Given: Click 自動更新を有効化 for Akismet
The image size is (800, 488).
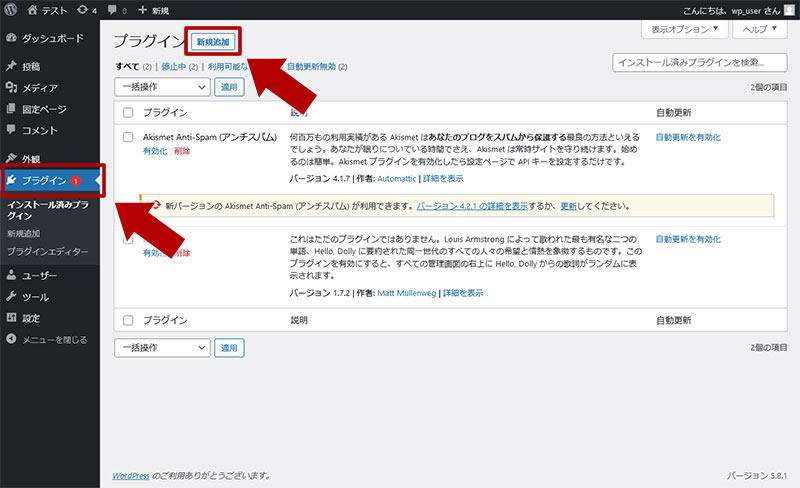Looking at the screenshot, I should tap(688, 137).
